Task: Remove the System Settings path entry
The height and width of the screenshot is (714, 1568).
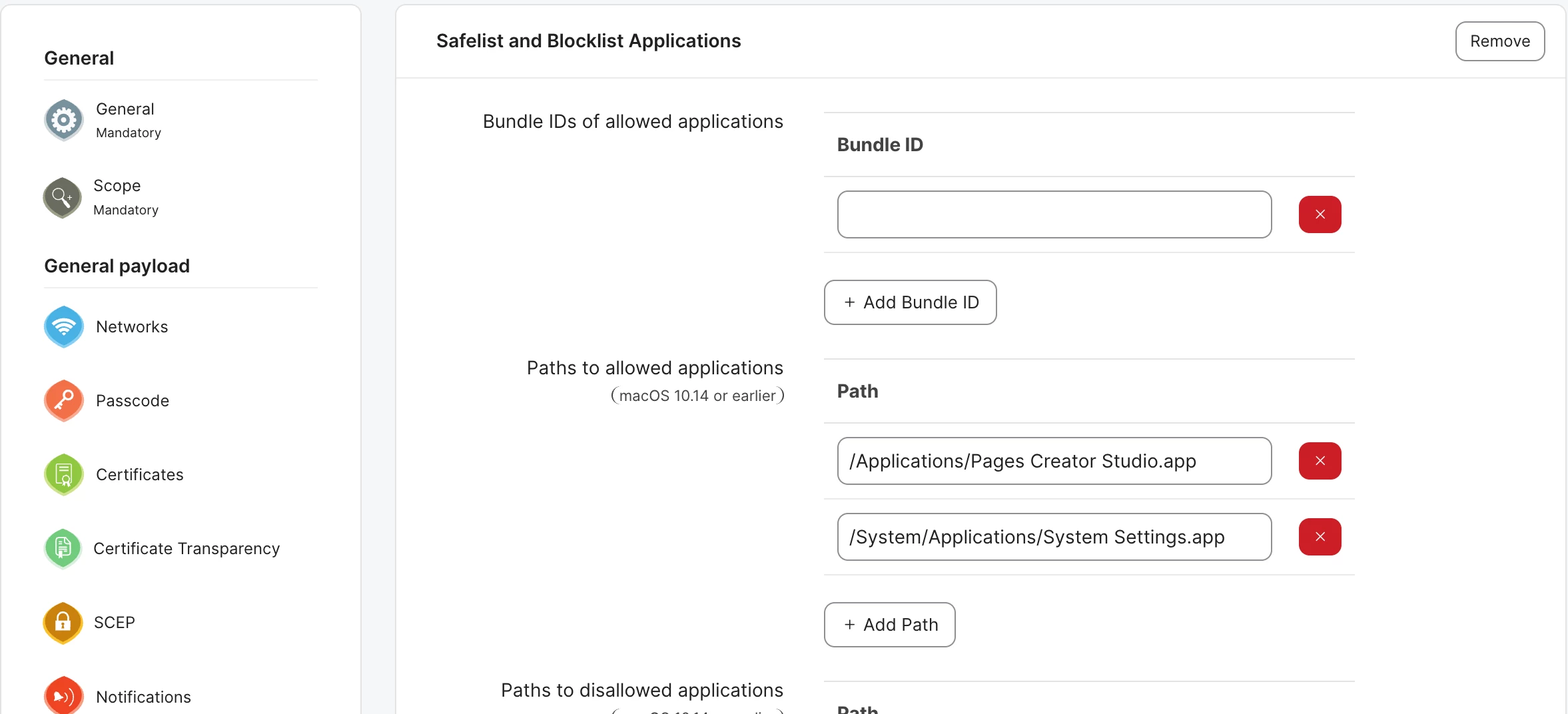Action: pos(1319,537)
